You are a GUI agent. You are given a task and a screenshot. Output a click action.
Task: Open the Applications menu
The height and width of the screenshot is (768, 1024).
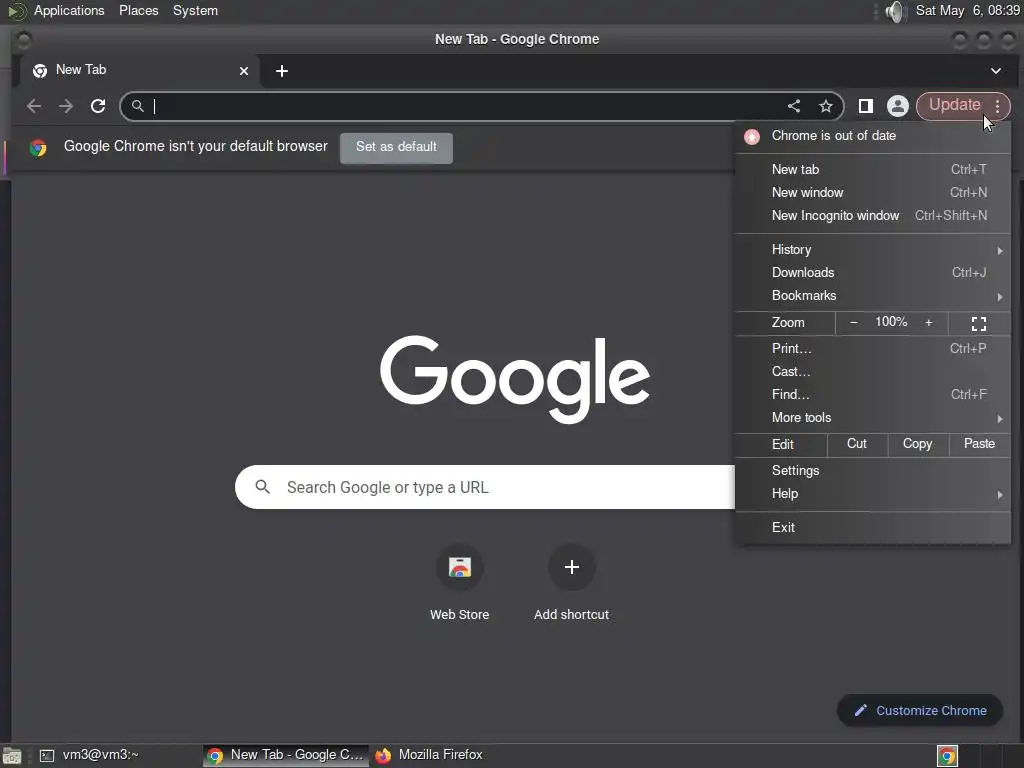coord(69,10)
